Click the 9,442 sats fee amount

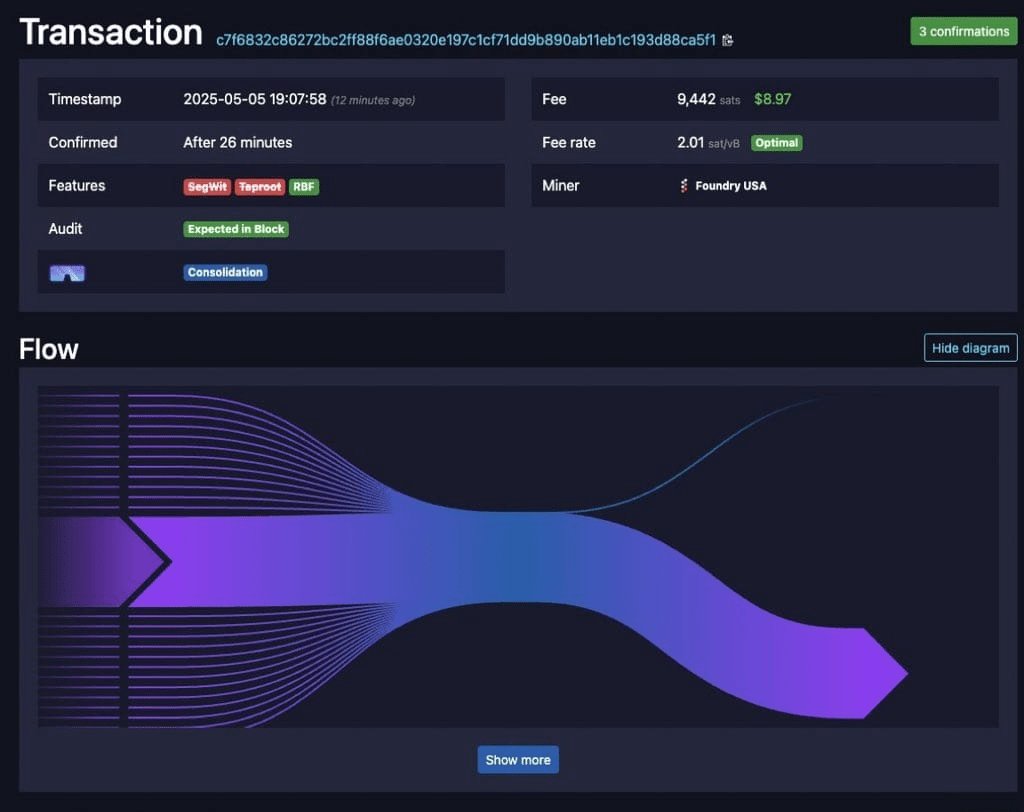(x=709, y=99)
